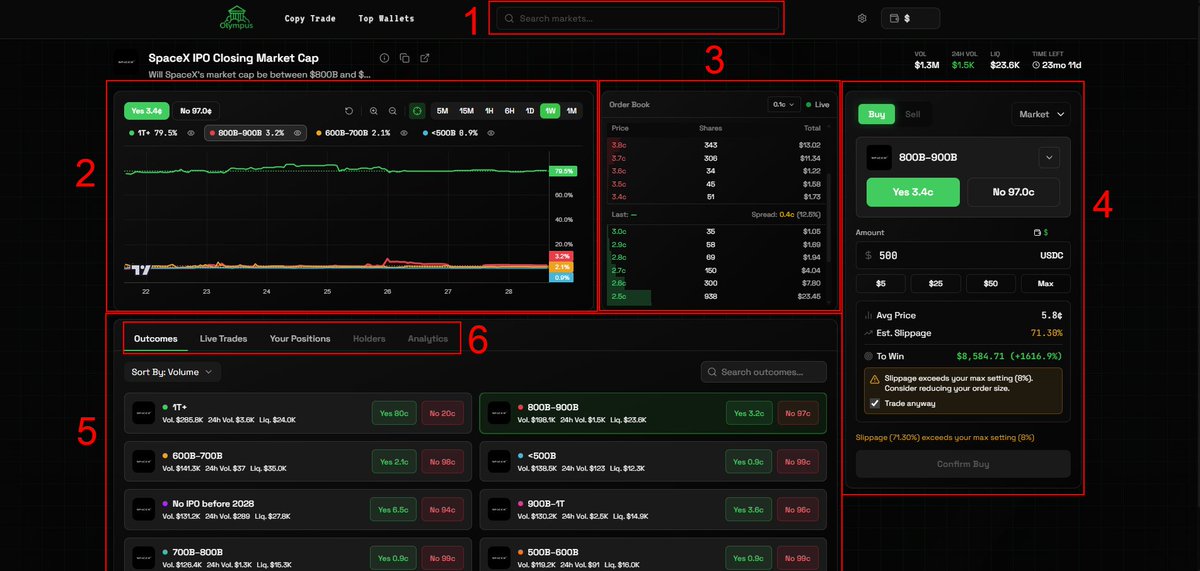Set chart timeframe to 1D
The height and width of the screenshot is (571, 1200).
point(530,111)
